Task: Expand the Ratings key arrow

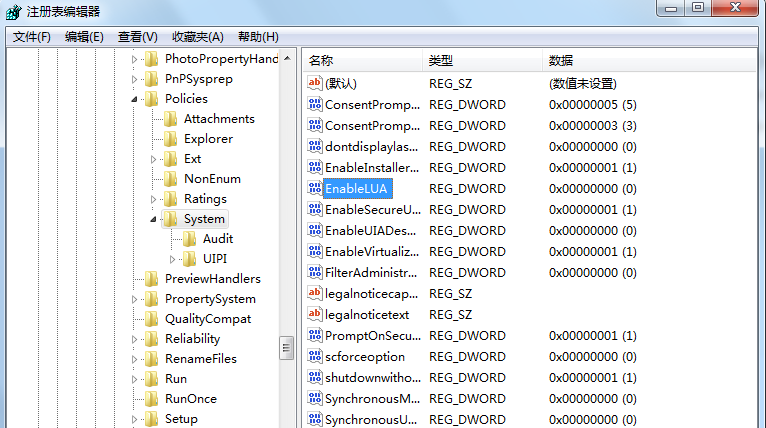Action: (x=153, y=199)
